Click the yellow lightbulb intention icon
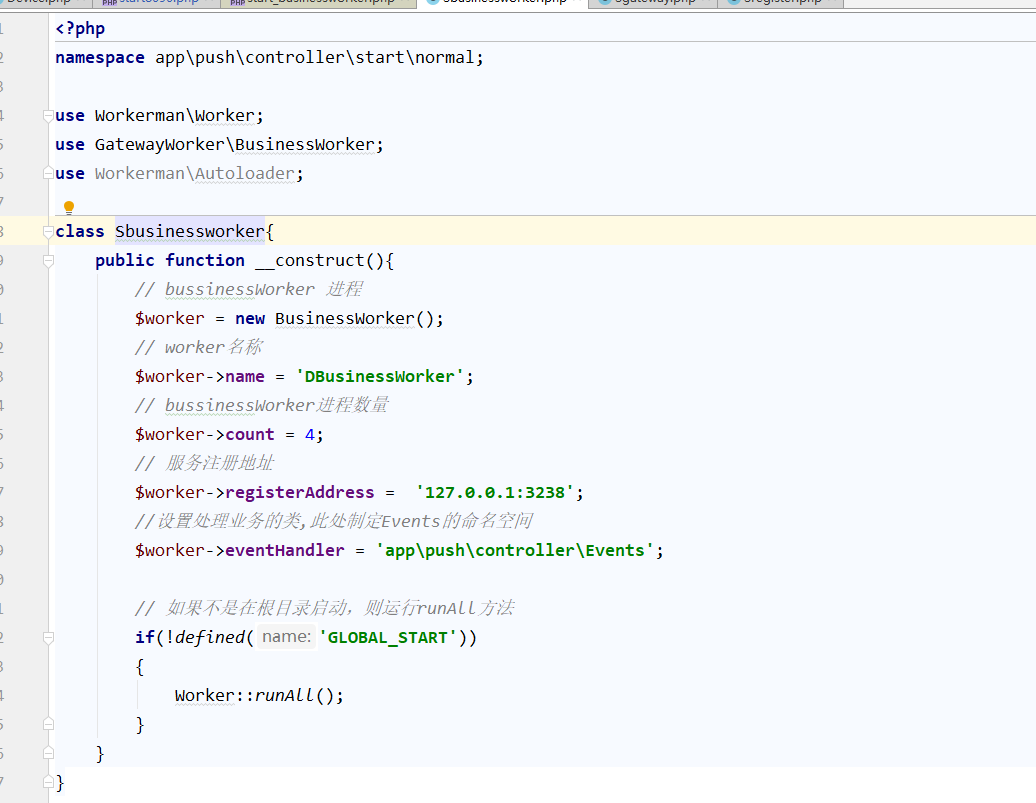Viewport: 1036px width, 803px height. point(69,208)
